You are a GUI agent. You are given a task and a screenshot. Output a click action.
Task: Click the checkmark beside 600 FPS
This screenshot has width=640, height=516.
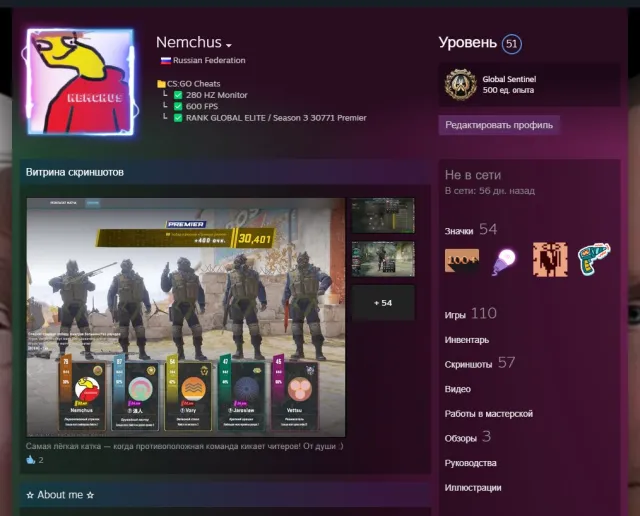point(178,107)
